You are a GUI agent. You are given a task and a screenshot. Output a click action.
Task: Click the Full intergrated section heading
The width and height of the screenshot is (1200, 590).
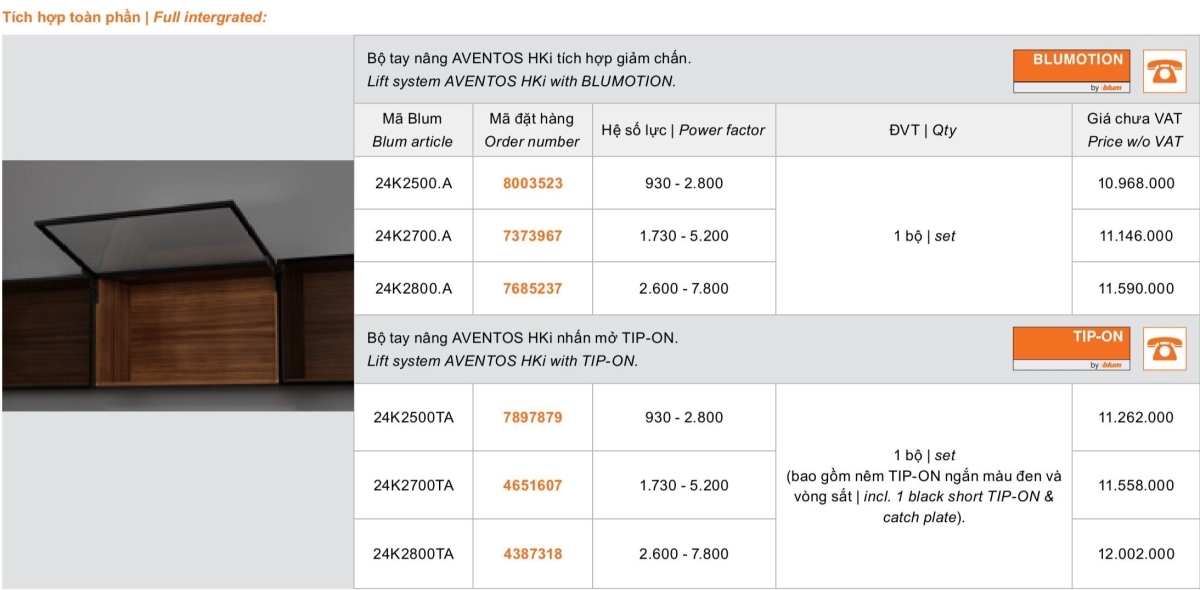[x=134, y=17]
